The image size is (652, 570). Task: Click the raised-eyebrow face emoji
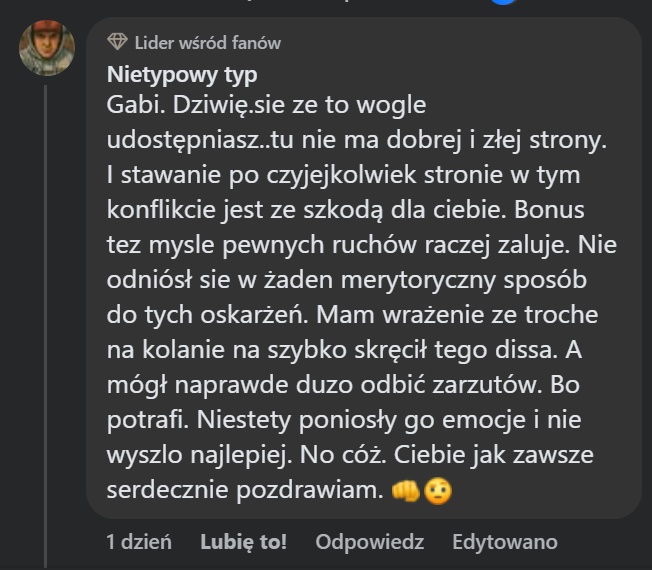coord(436,491)
